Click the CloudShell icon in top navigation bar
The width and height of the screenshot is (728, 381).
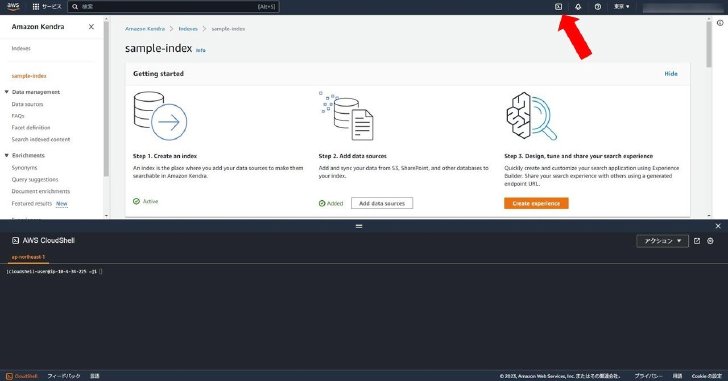[x=559, y=6]
